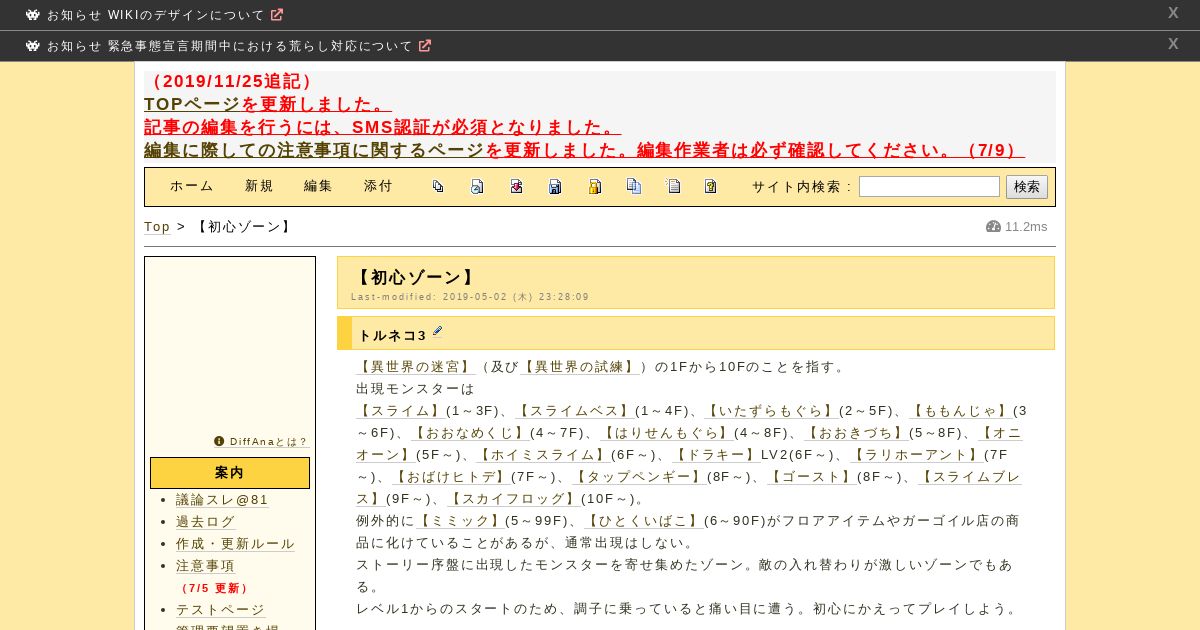Open the 【ひとくいばこ】 monster link

pos(643,521)
